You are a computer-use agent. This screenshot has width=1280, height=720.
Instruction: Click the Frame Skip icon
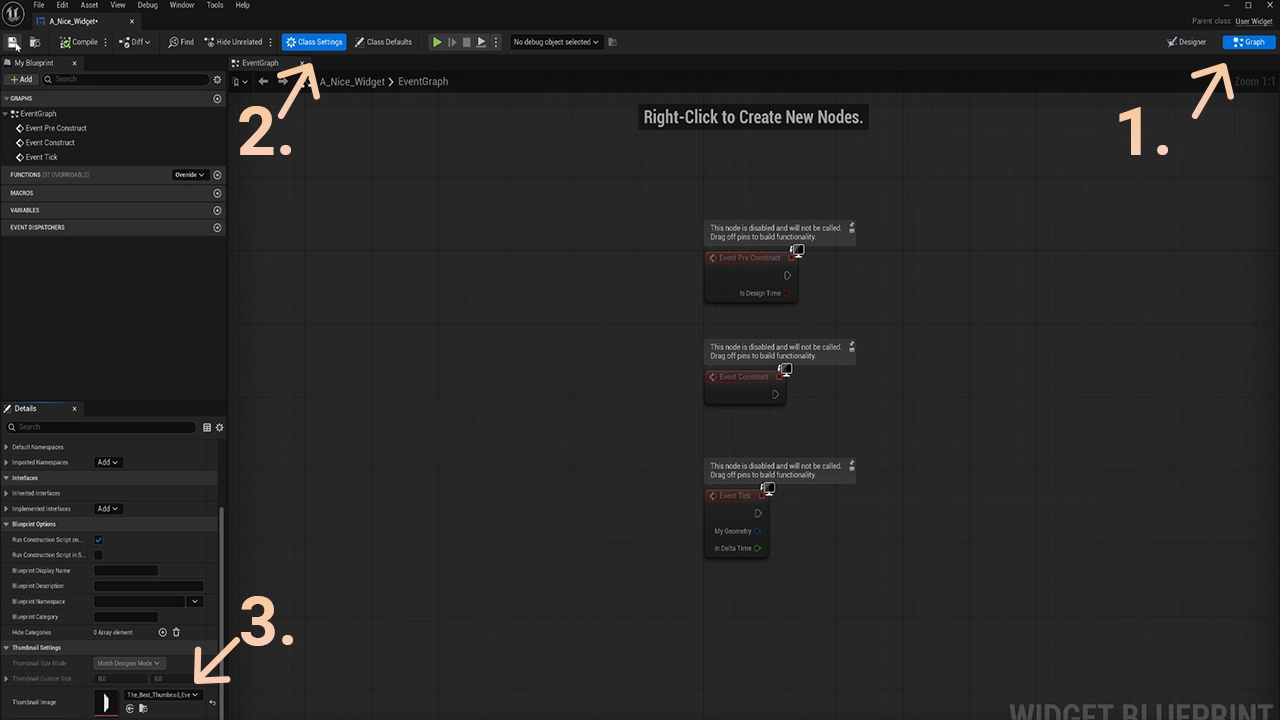452,42
